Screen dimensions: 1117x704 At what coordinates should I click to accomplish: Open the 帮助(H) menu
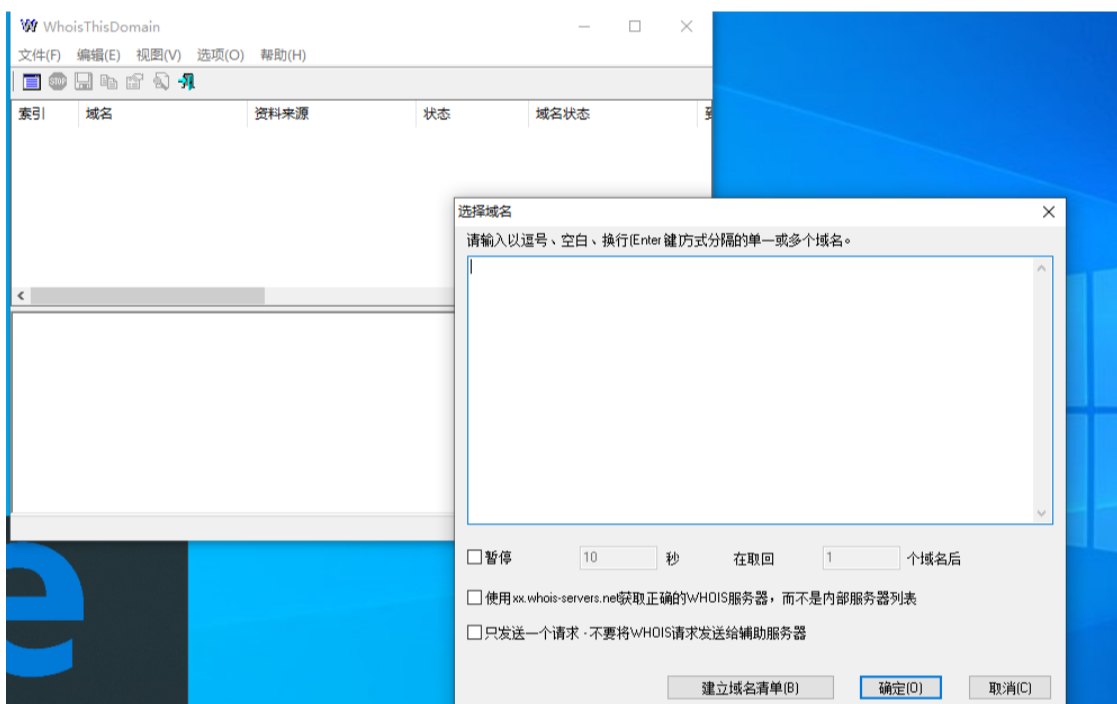click(283, 55)
